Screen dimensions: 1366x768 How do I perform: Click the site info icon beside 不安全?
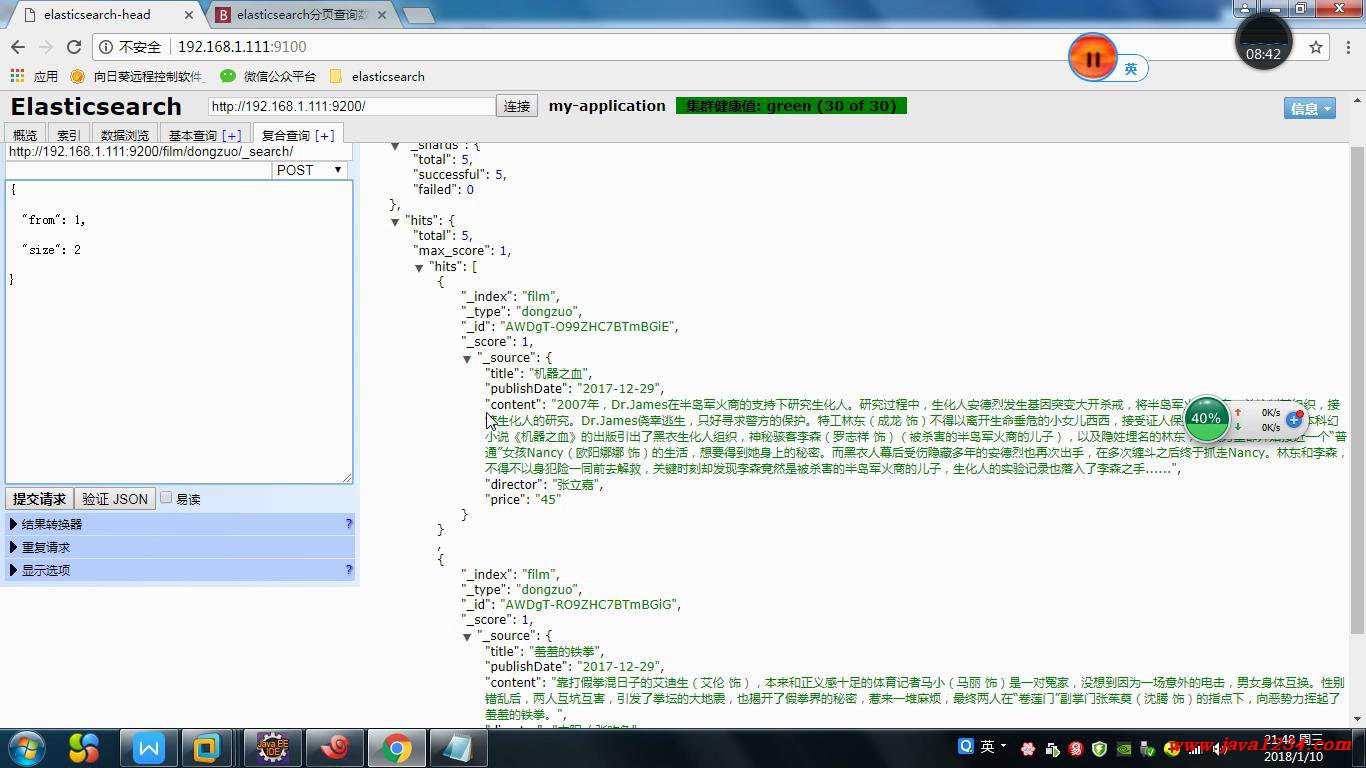tap(106, 47)
